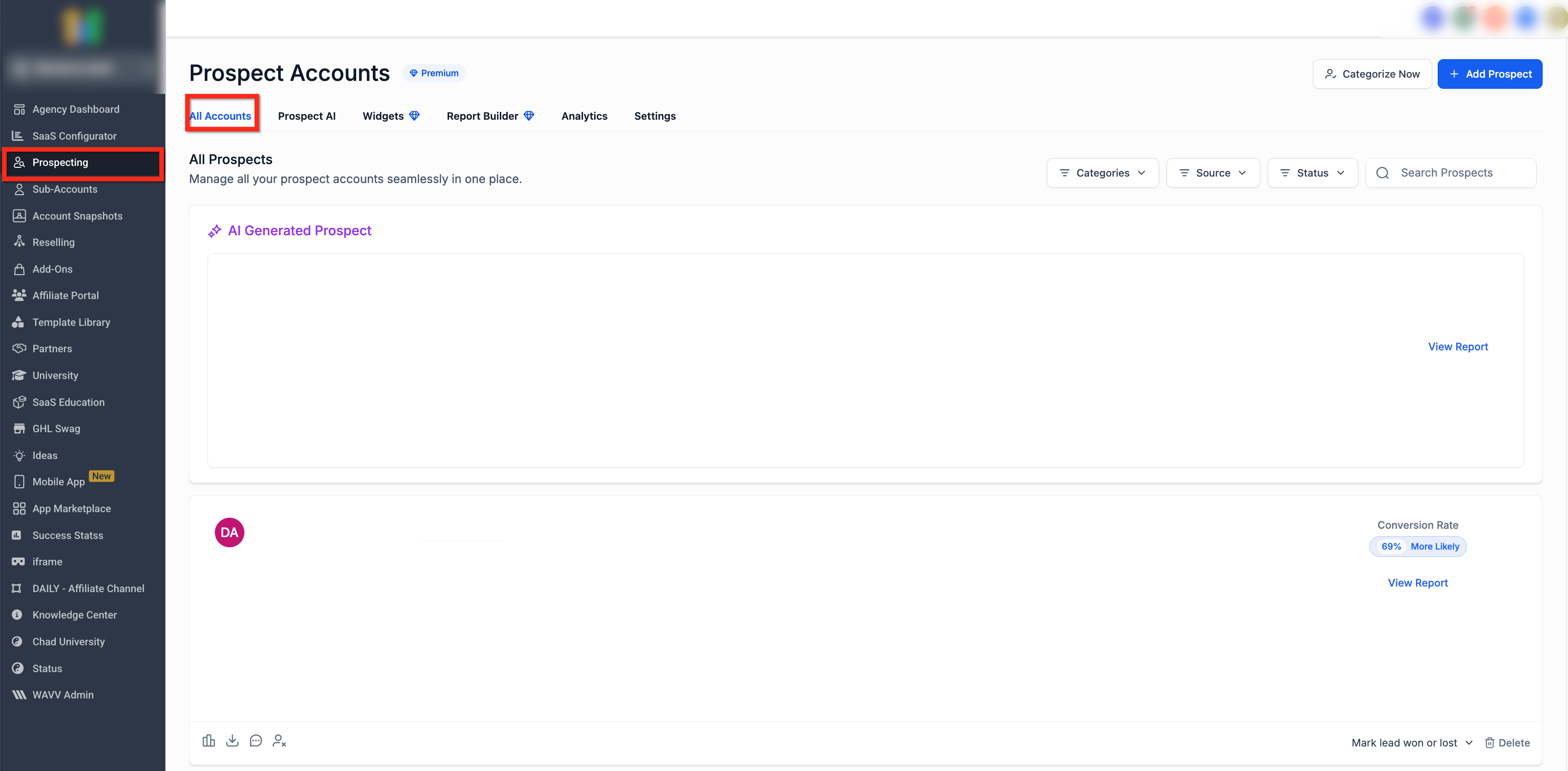Switch to the Analytics tab
Image resolution: width=1568 pixels, height=771 pixels.
tap(584, 116)
